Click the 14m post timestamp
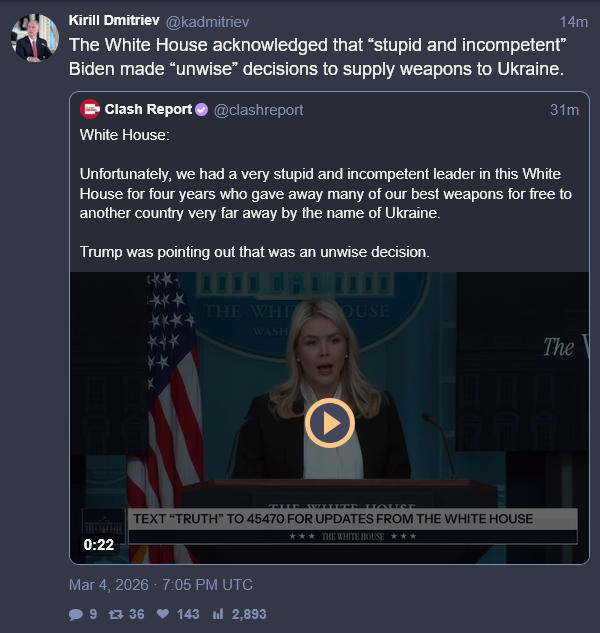Image resolution: width=600 pixels, height=633 pixels. 573,22
